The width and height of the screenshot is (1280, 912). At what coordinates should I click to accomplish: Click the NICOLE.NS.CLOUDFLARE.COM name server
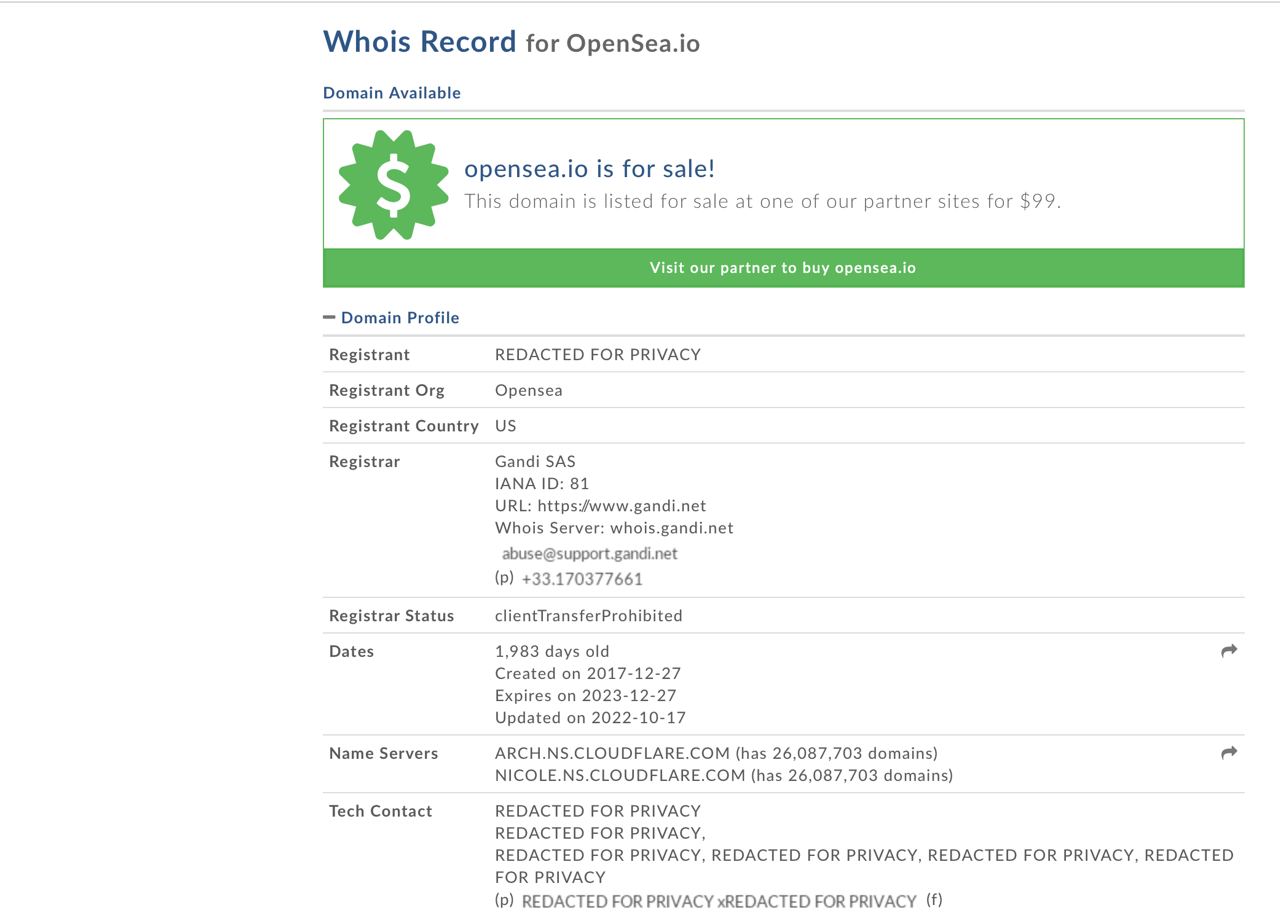click(x=620, y=776)
